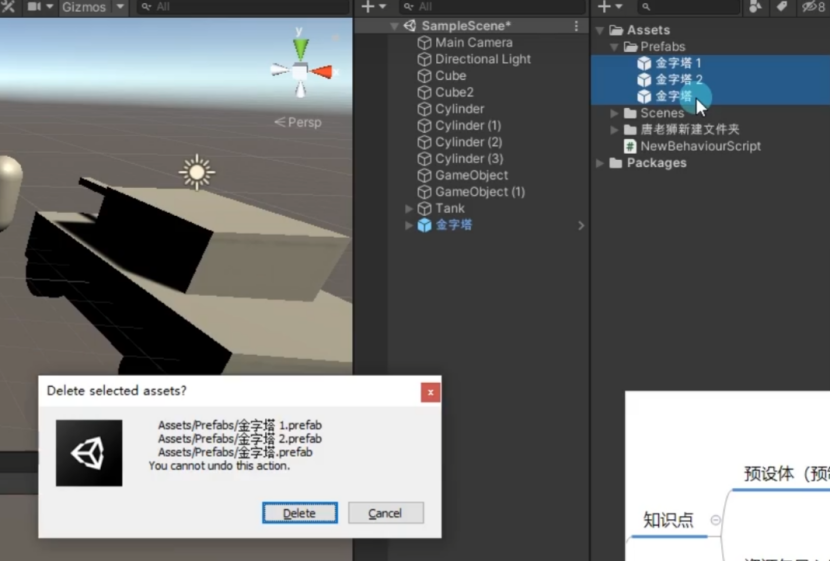Click search by label tag icon

tap(782, 6)
